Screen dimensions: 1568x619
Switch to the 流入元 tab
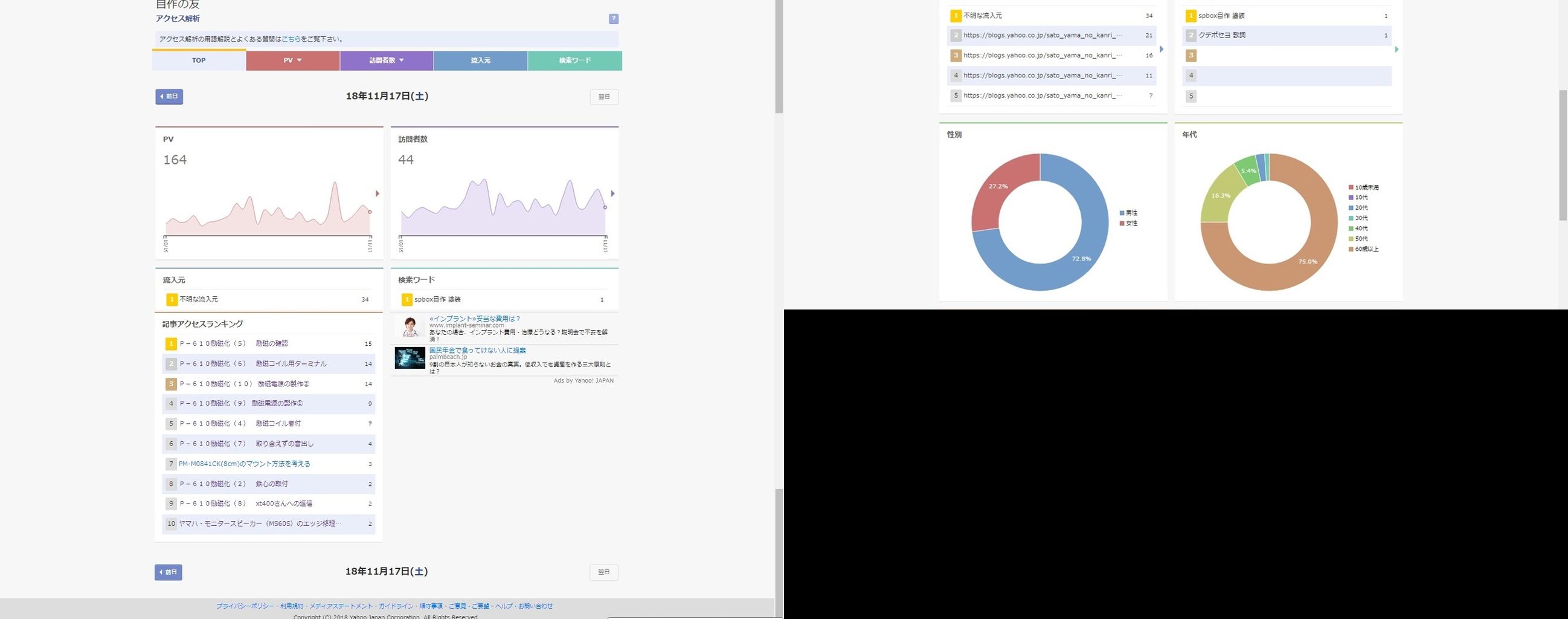click(481, 60)
